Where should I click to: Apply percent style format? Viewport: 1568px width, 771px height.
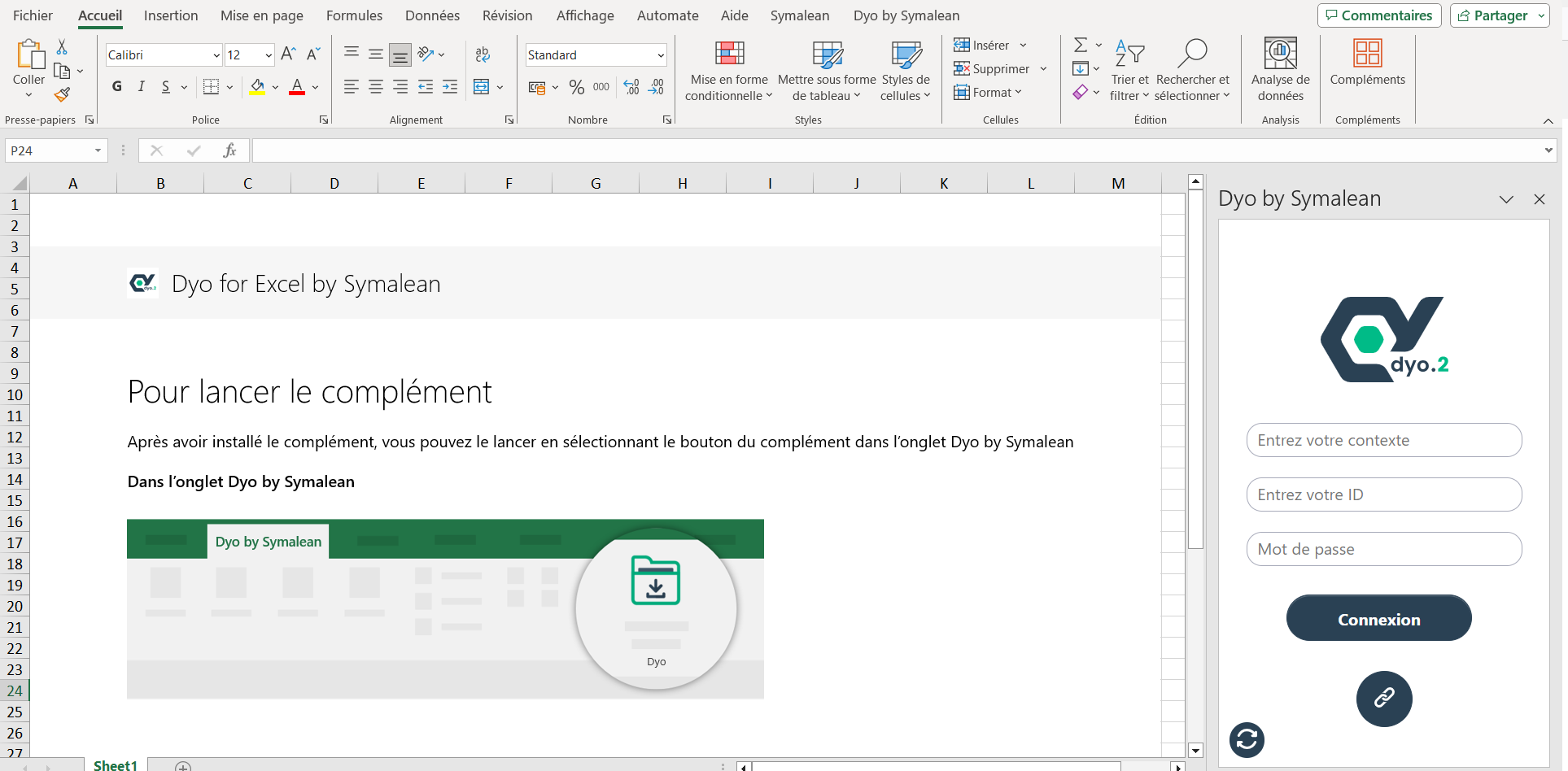[x=577, y=87]
